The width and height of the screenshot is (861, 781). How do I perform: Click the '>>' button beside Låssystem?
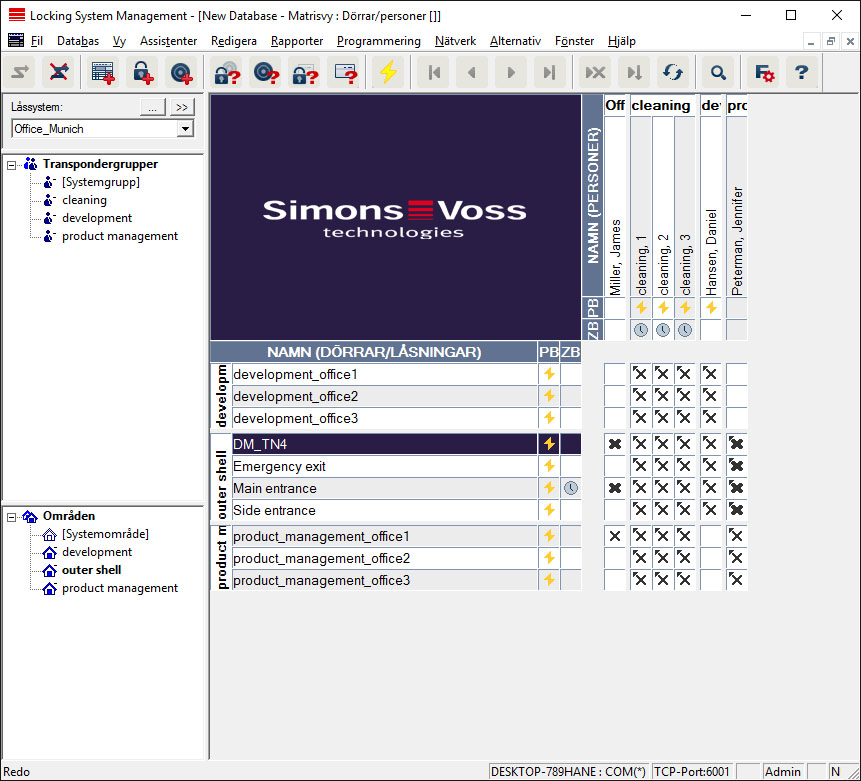pos(181,106)
